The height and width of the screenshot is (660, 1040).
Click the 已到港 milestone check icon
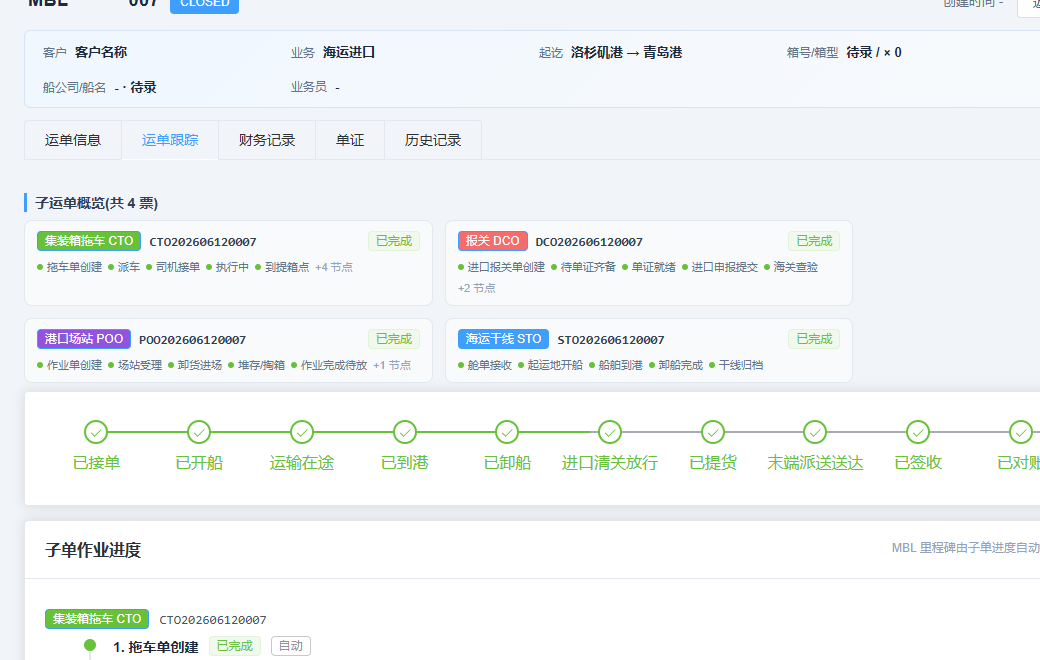point(405,432)
